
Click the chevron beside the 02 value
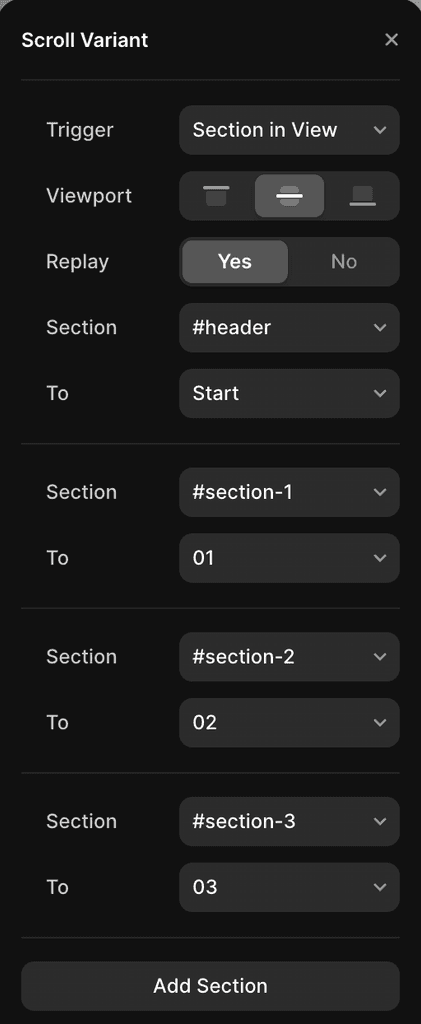point(380,723)
